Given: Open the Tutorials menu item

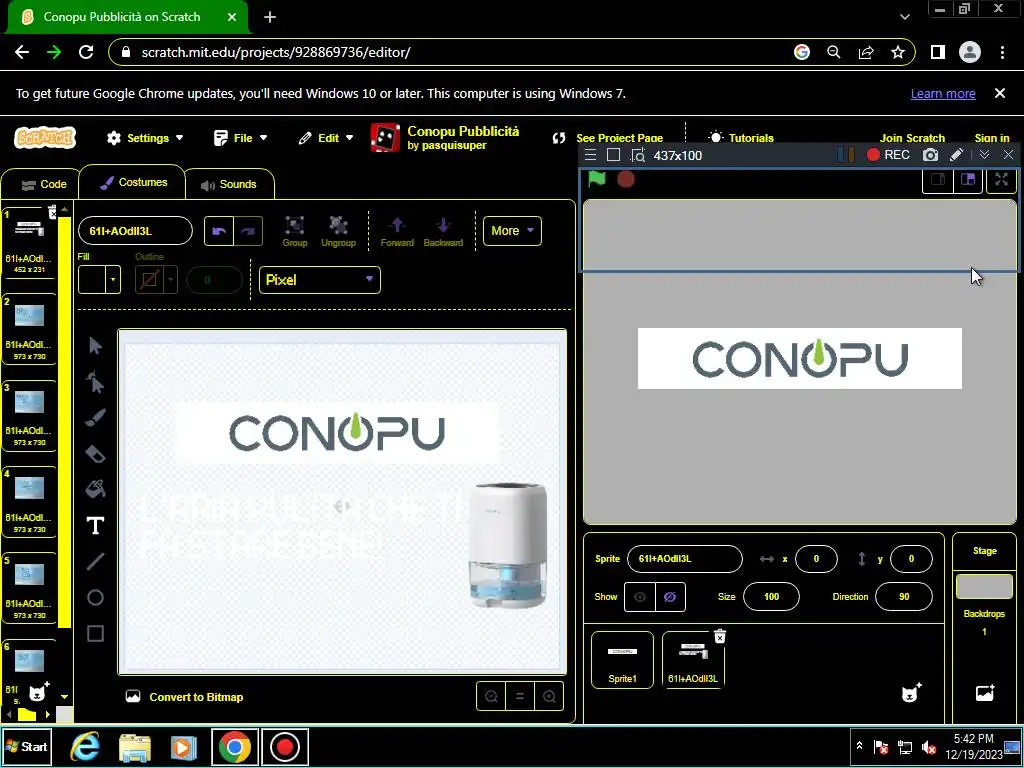Looking at the screenshot, I should pos(741,138).
